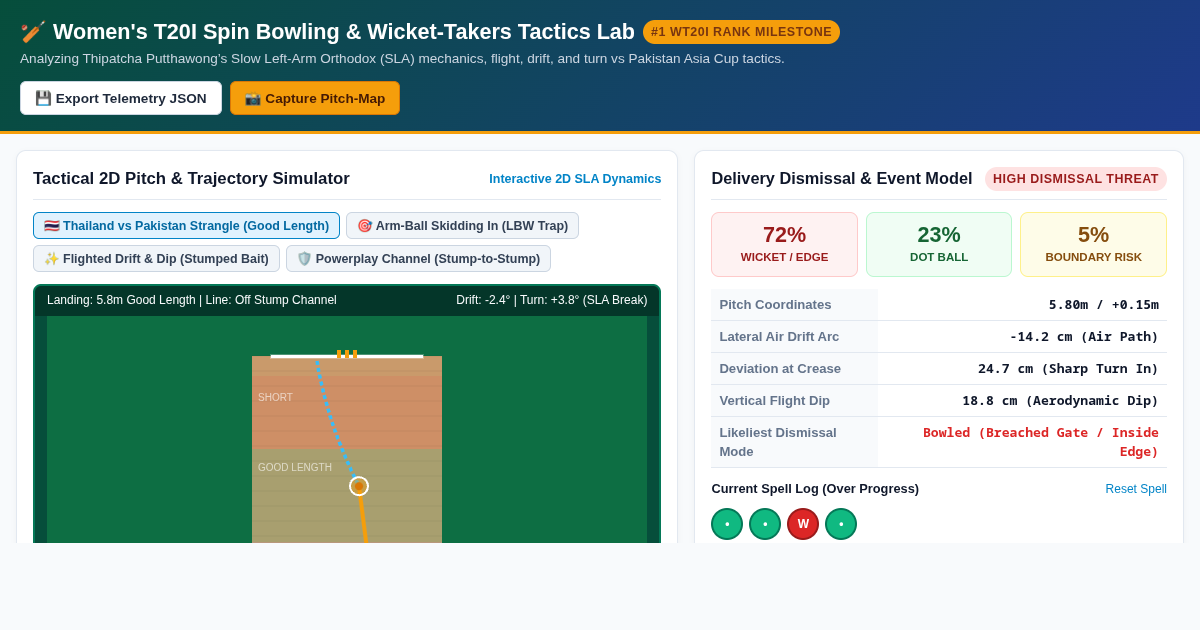1200x630 pixels.
Task: Click the second dot ball in spell log
Action: coord(765,524)
